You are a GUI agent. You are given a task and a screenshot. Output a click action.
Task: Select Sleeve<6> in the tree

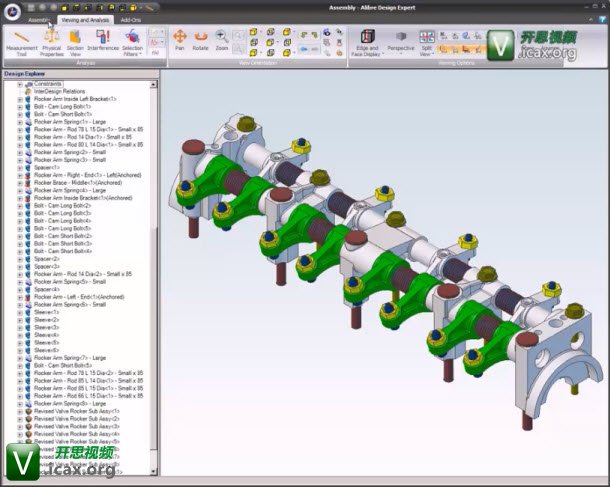click(x=47, y=350)
